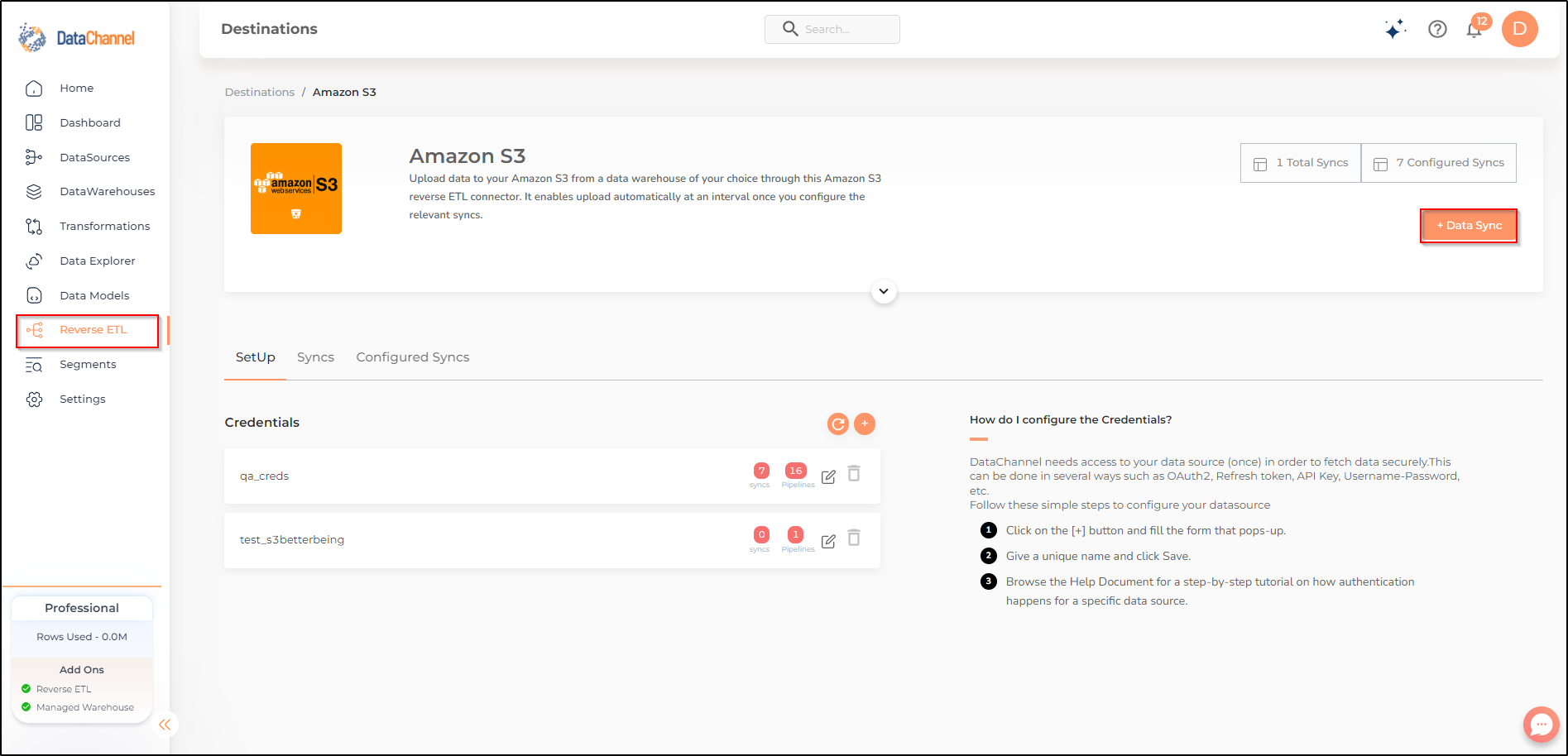Refresh the credentials list
Viewport: 1568px width, 756px height.
click(838, 423)
